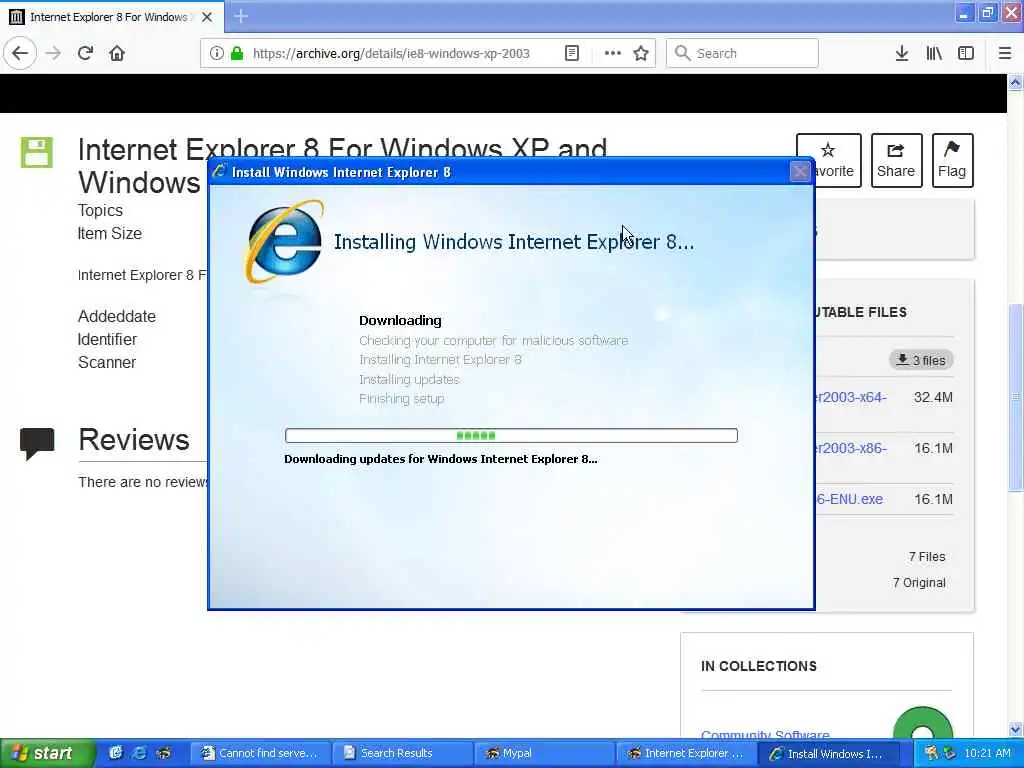Click the 'Installing updates' step text
Image resolution: width=1024 pixels, height=768 pixels.
(409, 379)
